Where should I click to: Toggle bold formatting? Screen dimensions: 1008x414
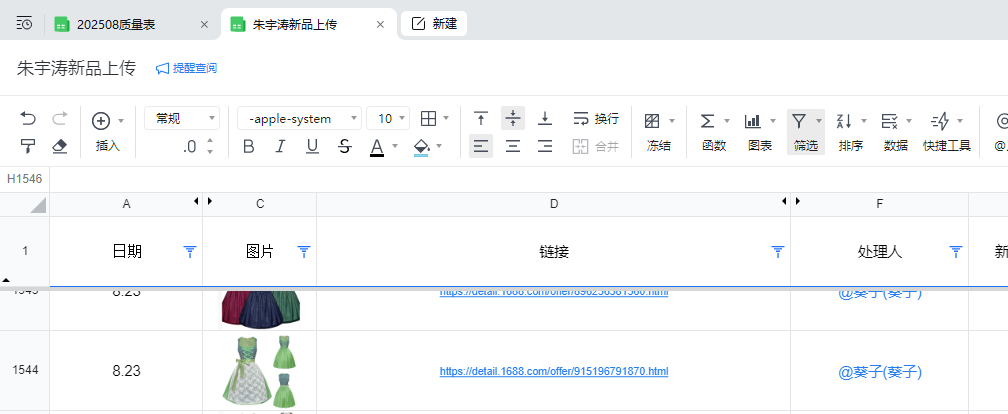click(249, 147)
